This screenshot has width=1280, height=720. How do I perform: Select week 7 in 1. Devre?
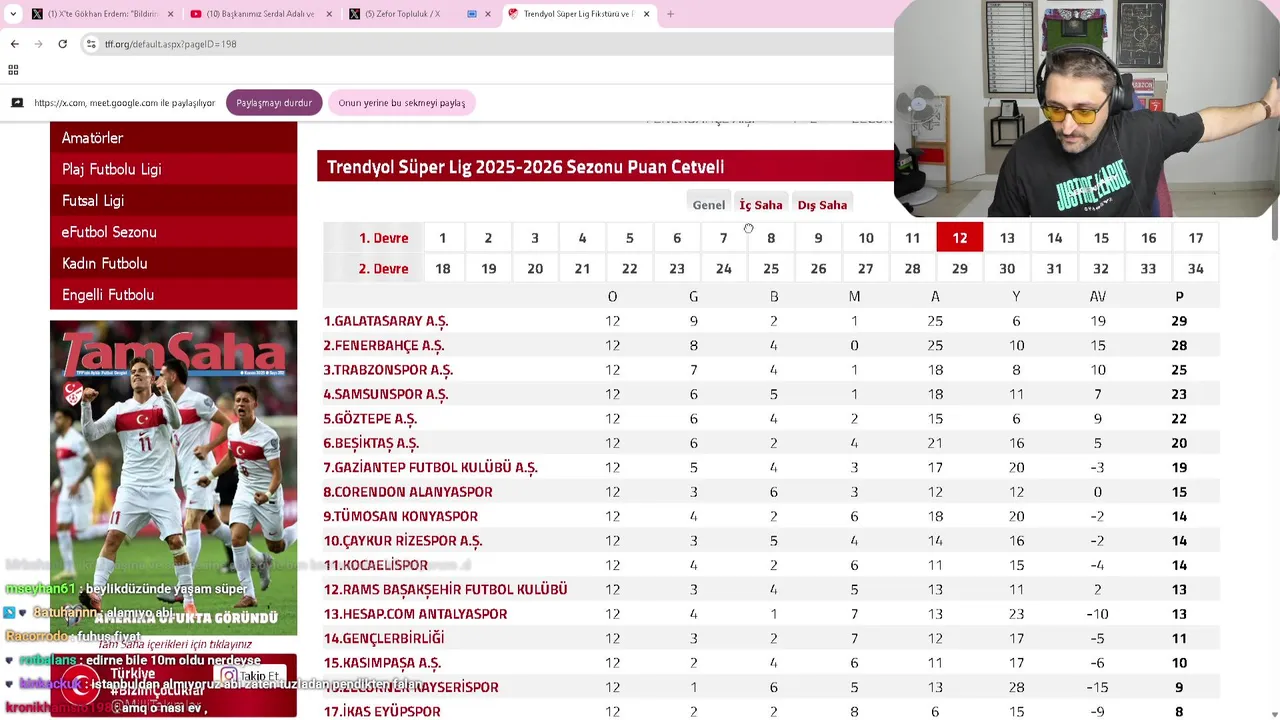click(723, 238)
